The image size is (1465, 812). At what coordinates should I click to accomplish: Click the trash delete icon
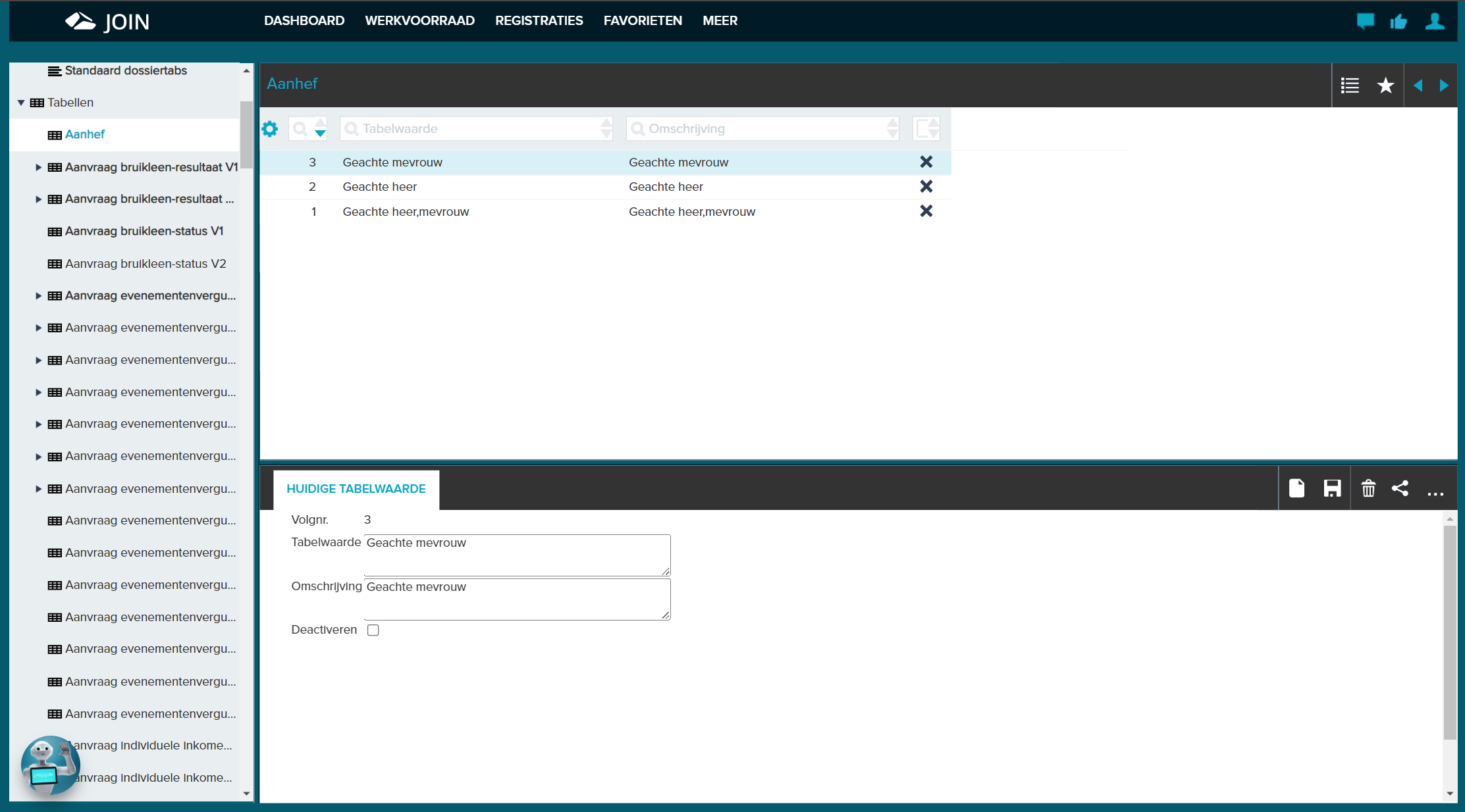(1369, 488)
